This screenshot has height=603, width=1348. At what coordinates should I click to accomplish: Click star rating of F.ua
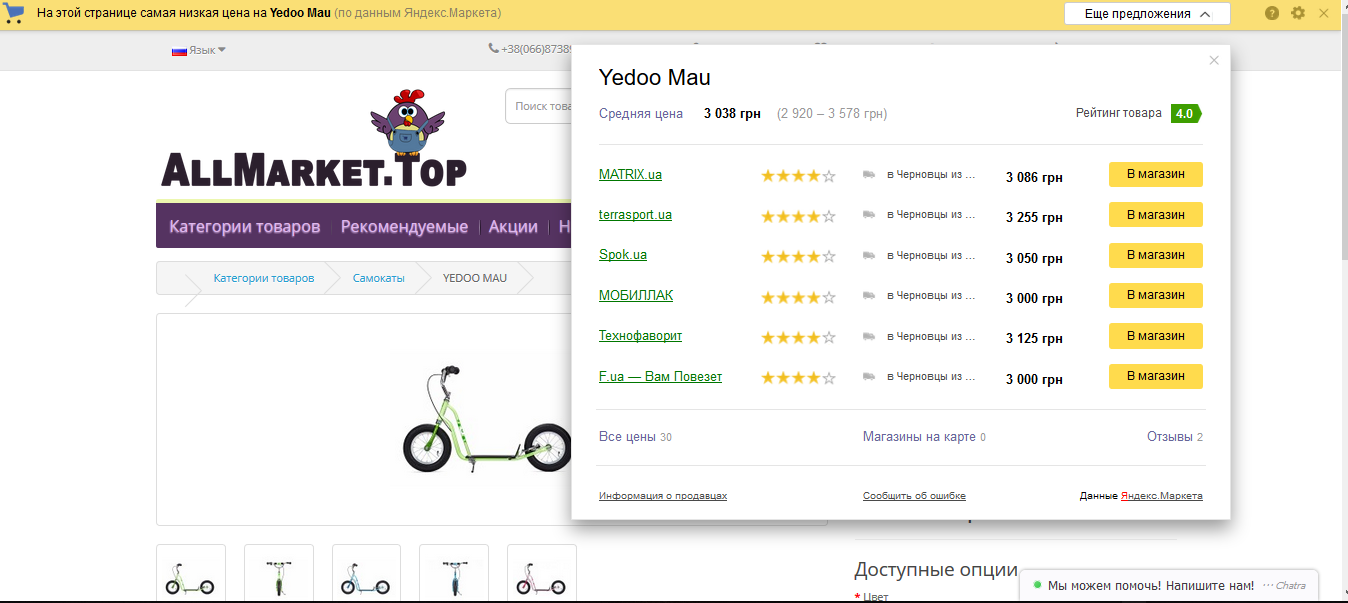798,378
